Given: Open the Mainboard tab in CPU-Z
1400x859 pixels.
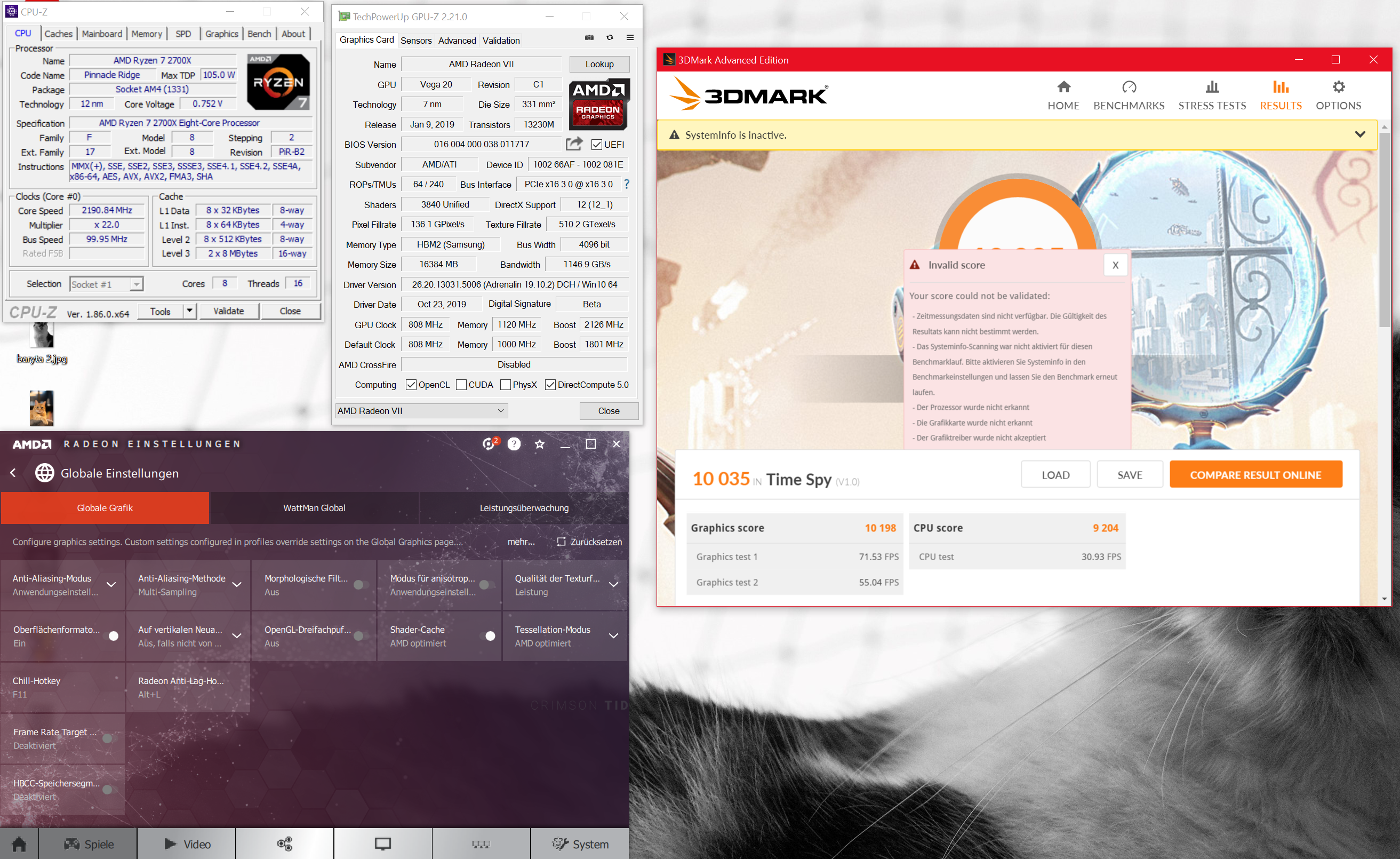Looking at the screenshot, I should tap(102, 34).
